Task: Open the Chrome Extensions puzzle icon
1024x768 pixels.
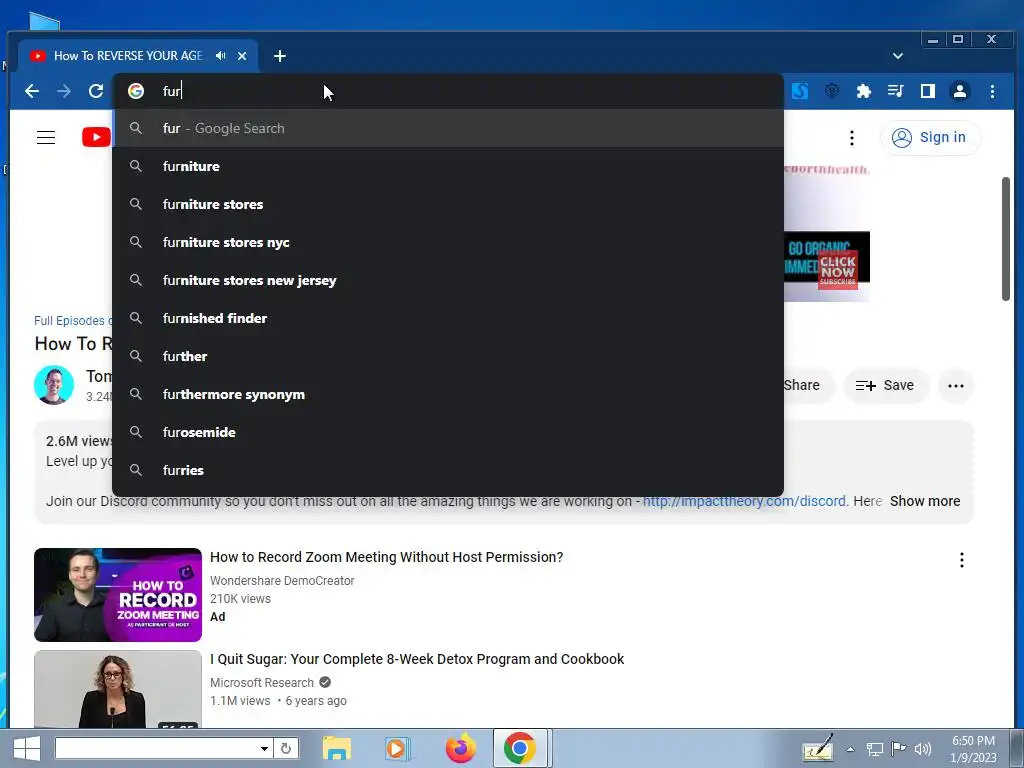Action: pyautogui.click(x=863, y=91)
